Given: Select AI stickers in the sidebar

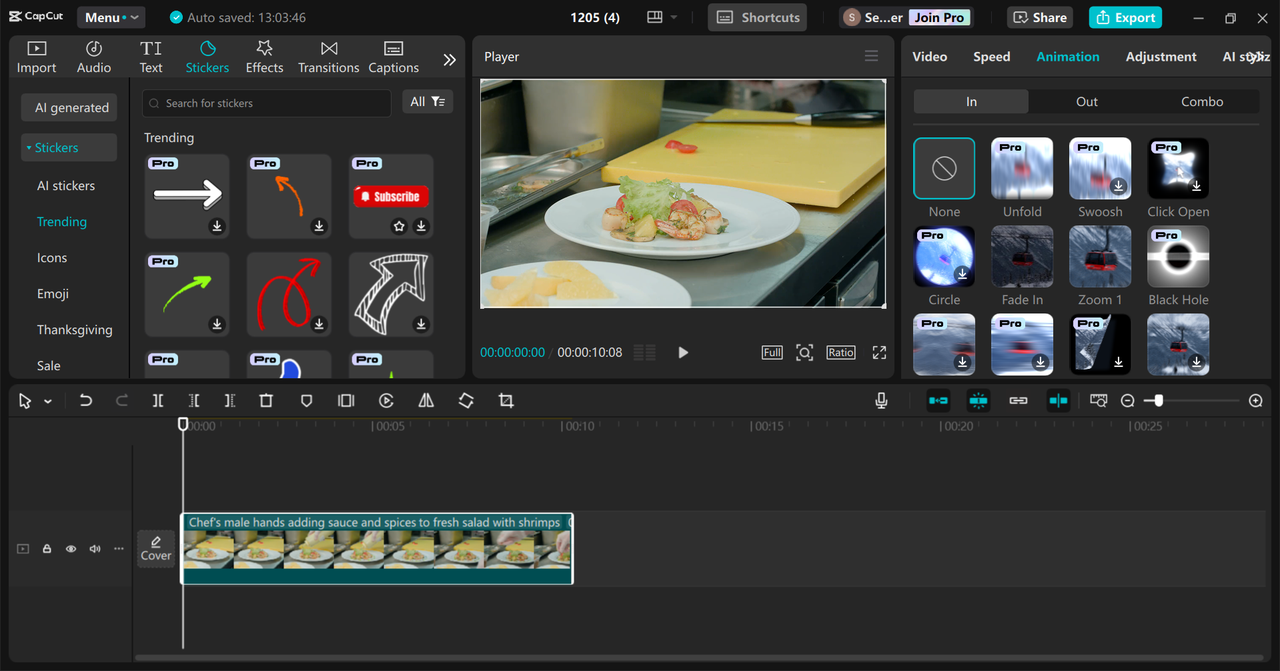Looking at the screenshot, I should pyautogui.click(x=66, y=185).
